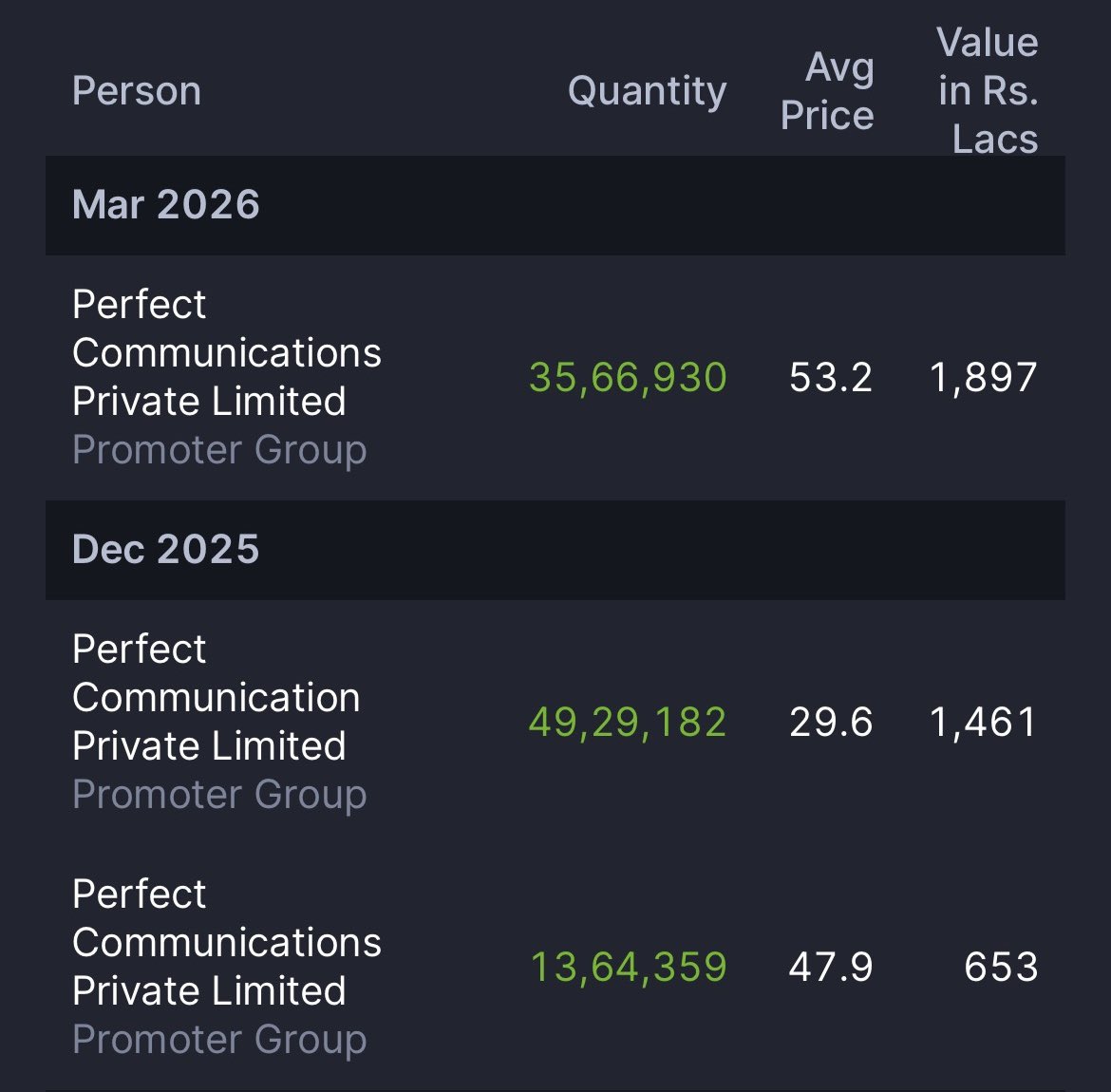This screenshot has height=1092, width=1111.
Task: Open the Perfect Communications name in the Mar 2026 row
Action: [x=226, y=352]
